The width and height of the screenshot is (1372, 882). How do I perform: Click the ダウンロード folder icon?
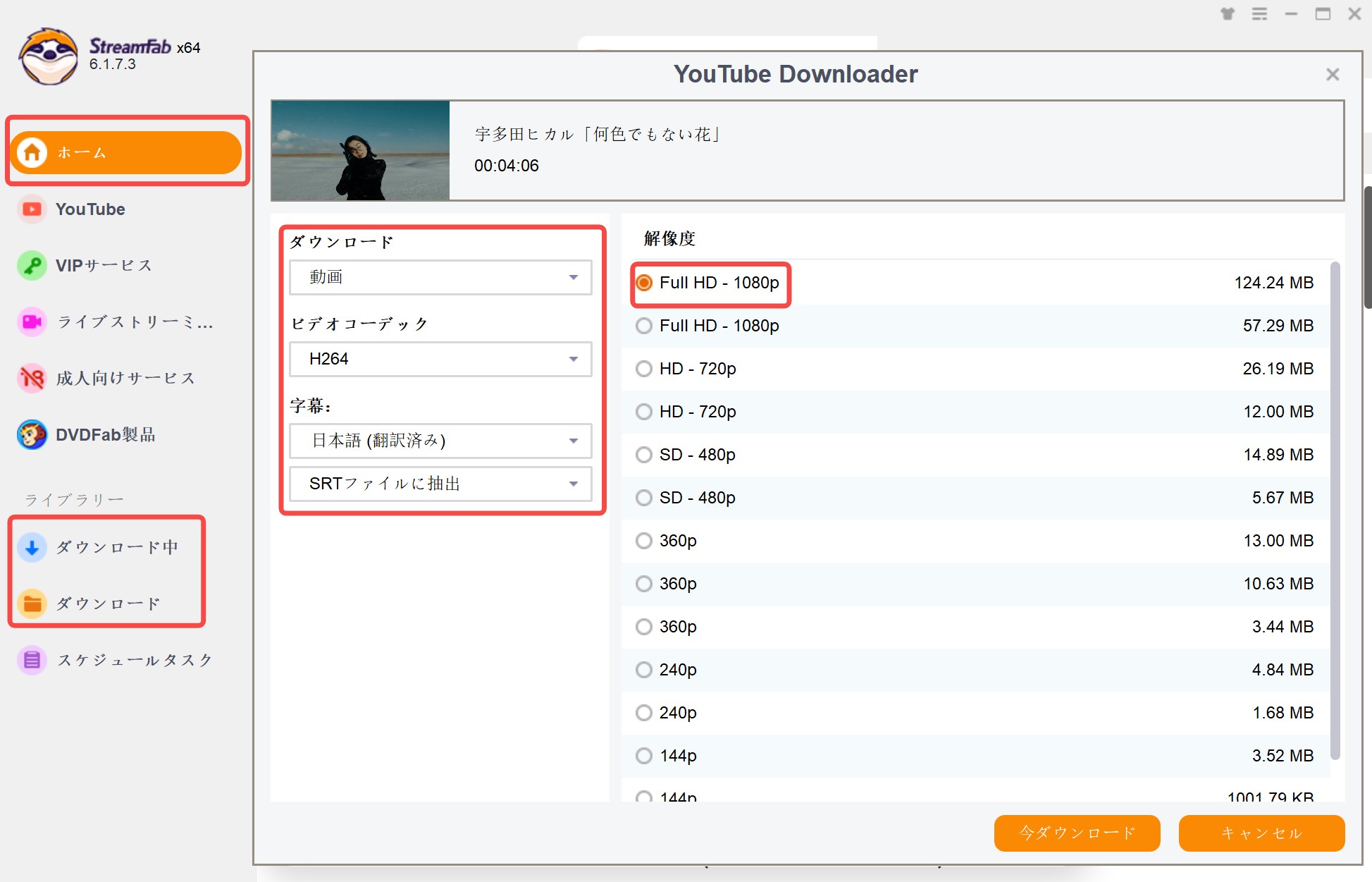coord(32,604)
